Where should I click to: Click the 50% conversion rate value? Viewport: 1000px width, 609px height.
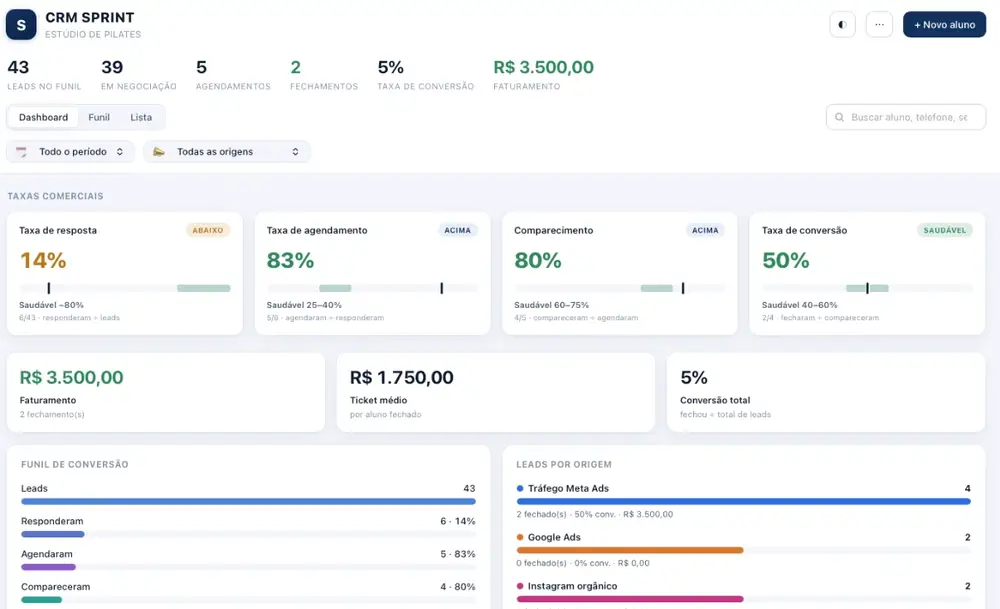coord(786,260)
